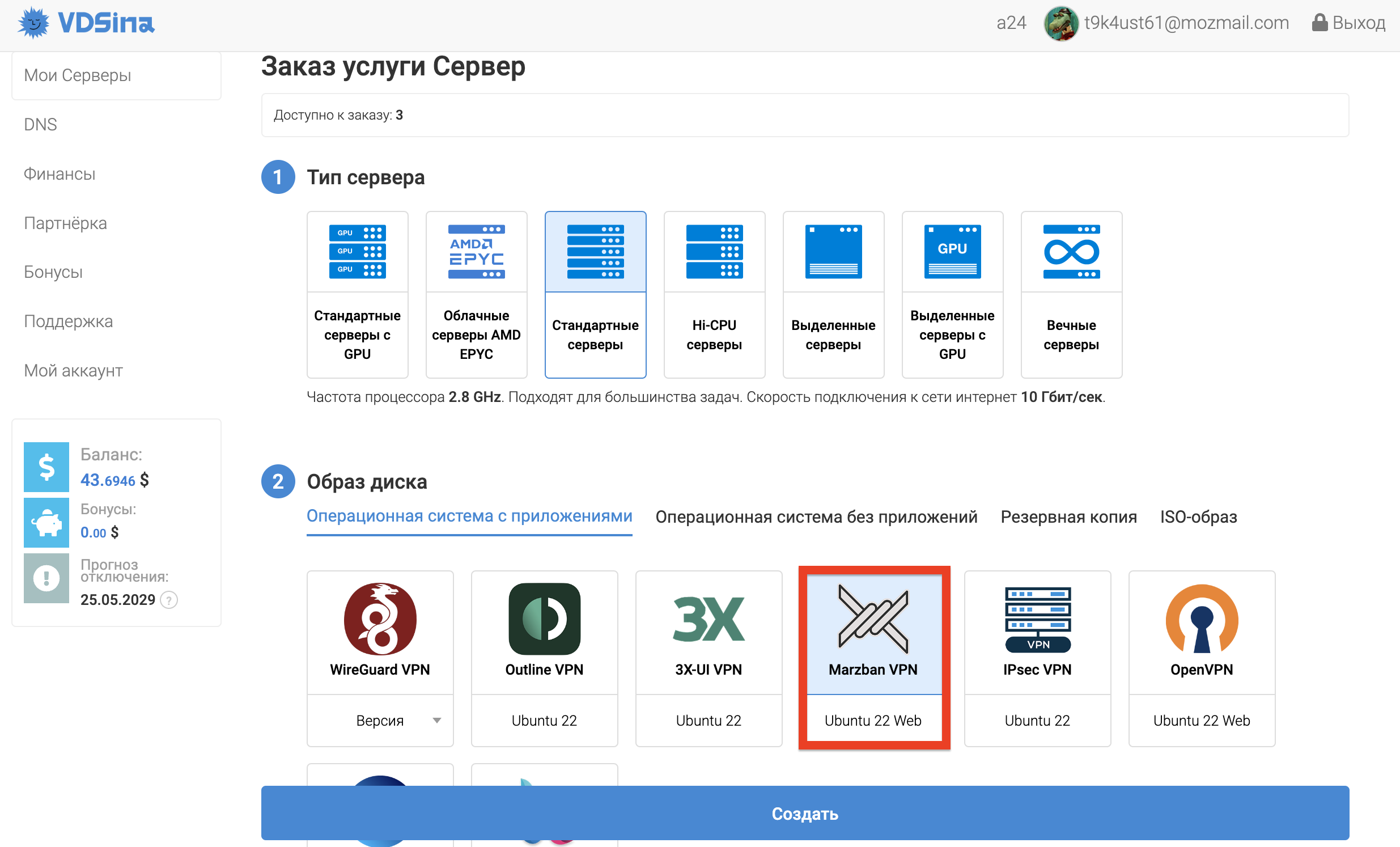This screenshot has width=1400, height=847.
Task: Select the Marzban VPN crossed logo
Action: point(873,619)
